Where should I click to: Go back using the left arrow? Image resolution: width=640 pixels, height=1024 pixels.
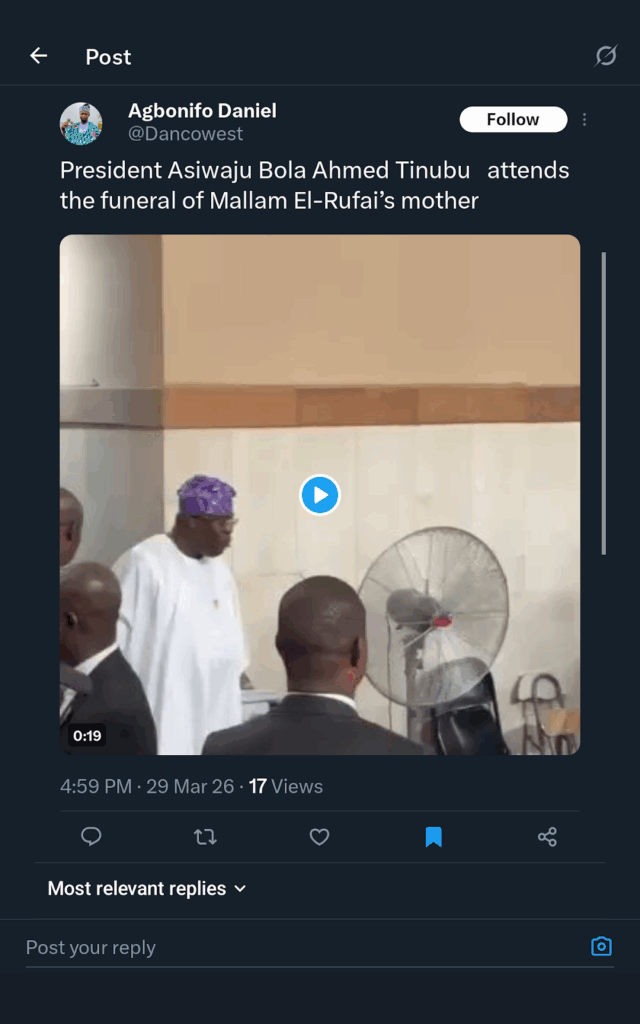pyautogui.click(x=39, y=56)
